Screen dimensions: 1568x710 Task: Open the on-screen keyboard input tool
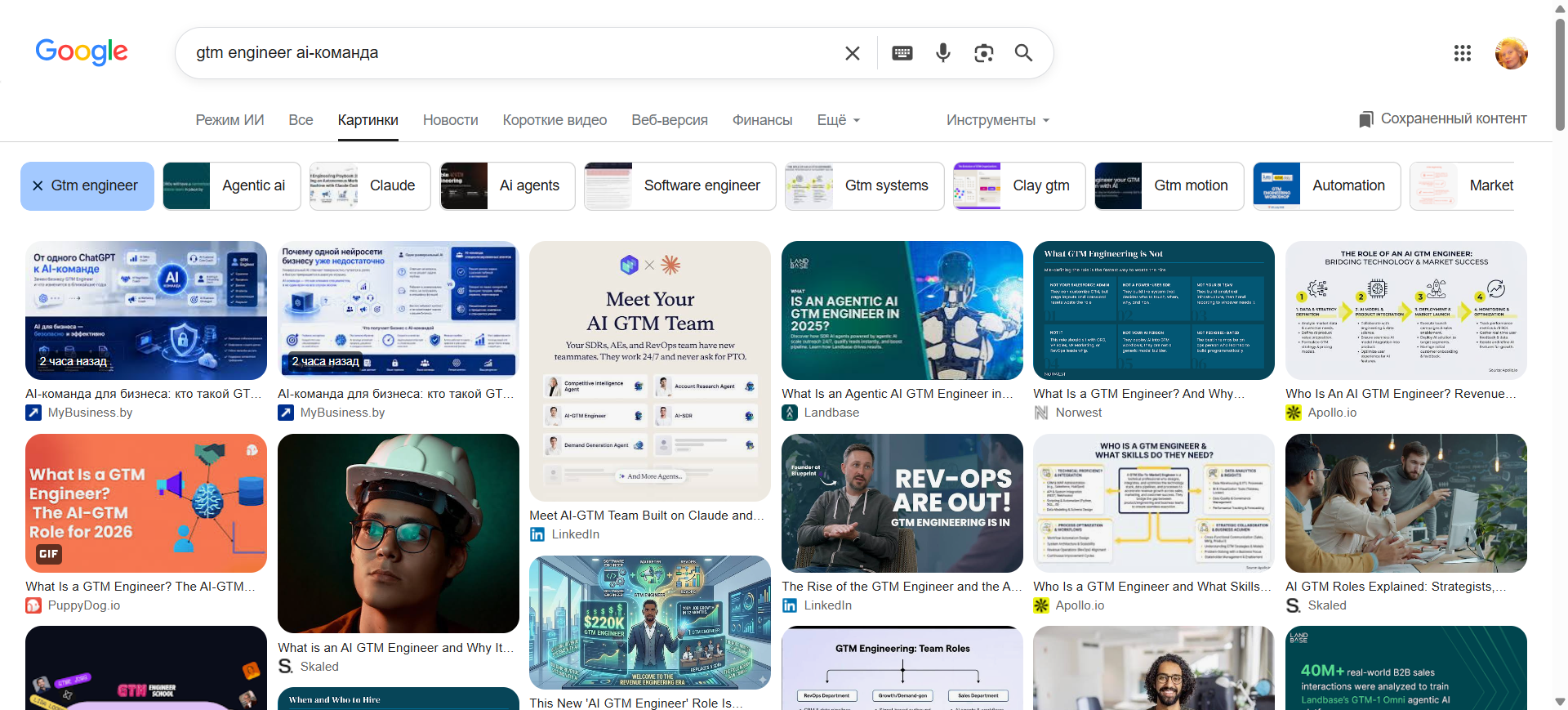coord(902,53)
